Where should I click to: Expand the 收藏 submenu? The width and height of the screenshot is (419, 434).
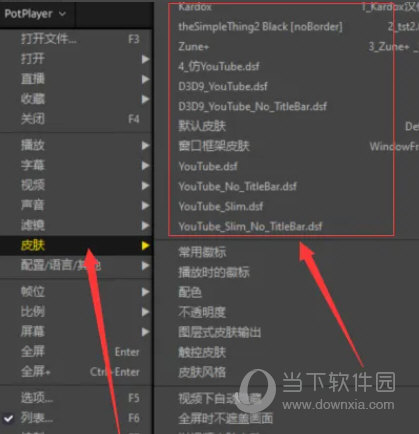tap(76, 99)
